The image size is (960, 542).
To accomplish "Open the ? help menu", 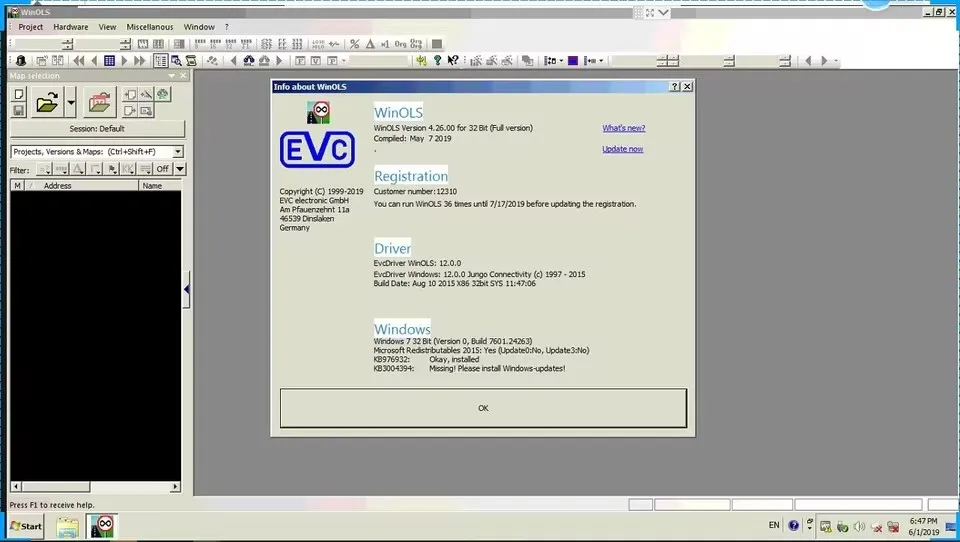I will 227,27.
